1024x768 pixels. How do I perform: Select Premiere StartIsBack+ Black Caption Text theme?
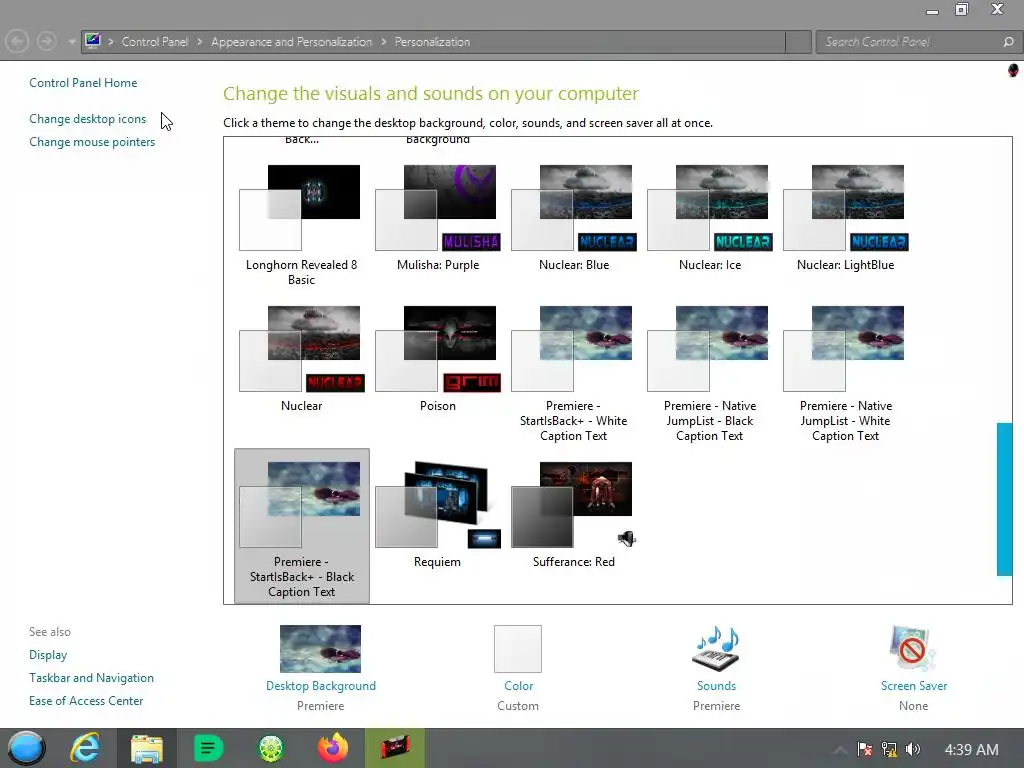coord(302,526)
